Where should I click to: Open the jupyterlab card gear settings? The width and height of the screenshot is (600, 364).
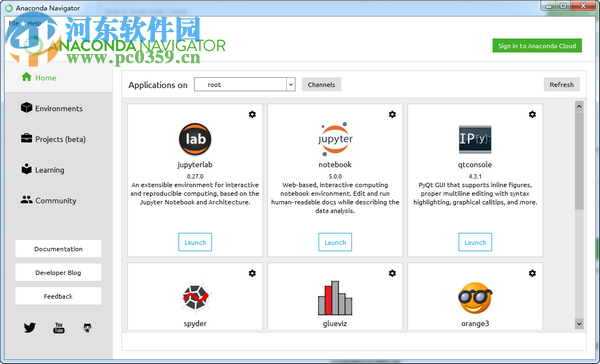[252, 114]
